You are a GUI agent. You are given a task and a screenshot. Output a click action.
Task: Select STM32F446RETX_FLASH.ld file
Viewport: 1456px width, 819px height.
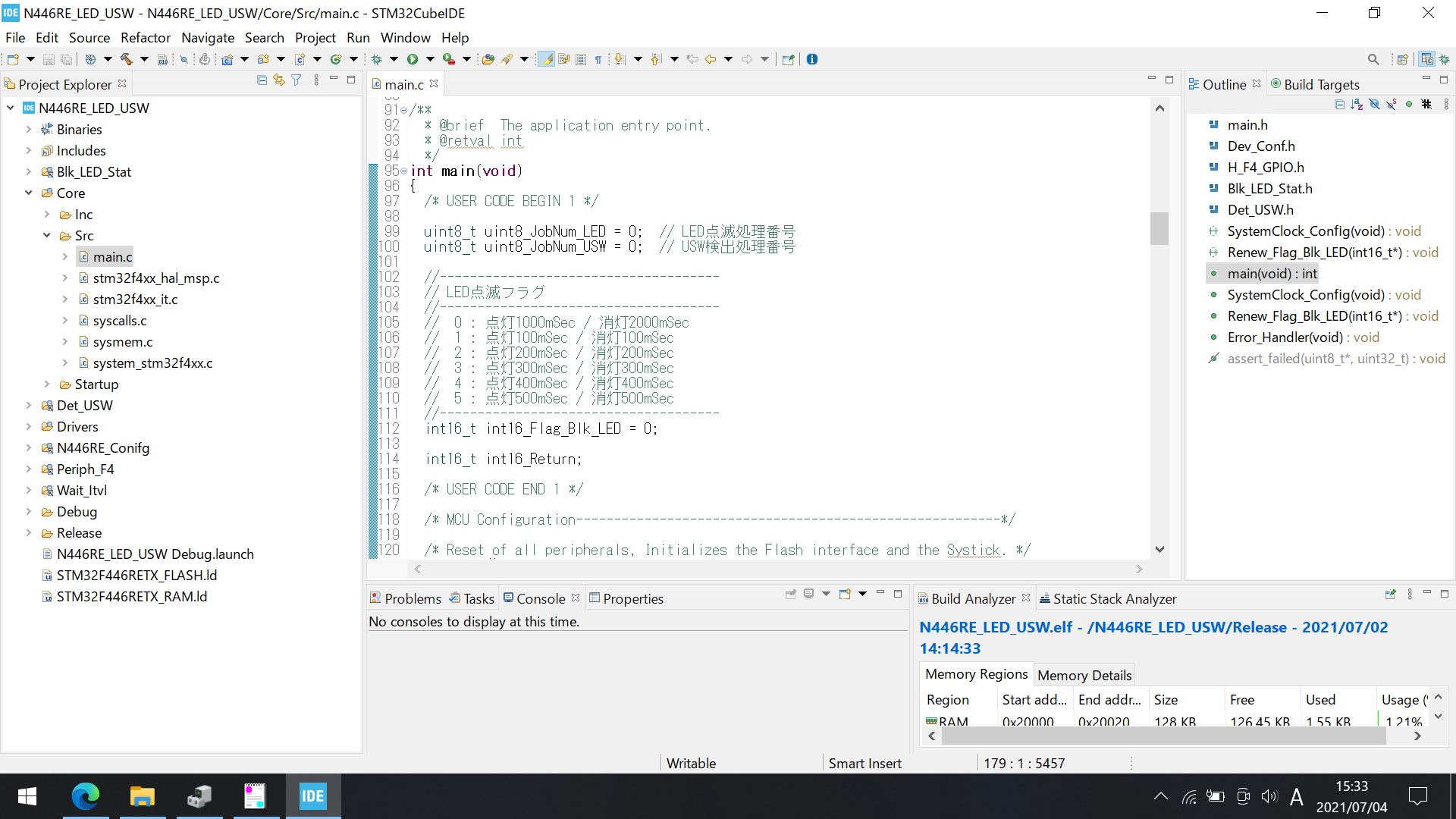(136, 576)
